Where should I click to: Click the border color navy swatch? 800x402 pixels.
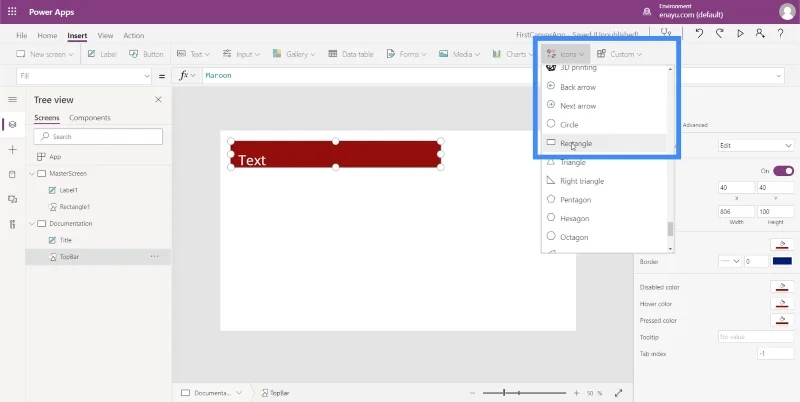783,261
